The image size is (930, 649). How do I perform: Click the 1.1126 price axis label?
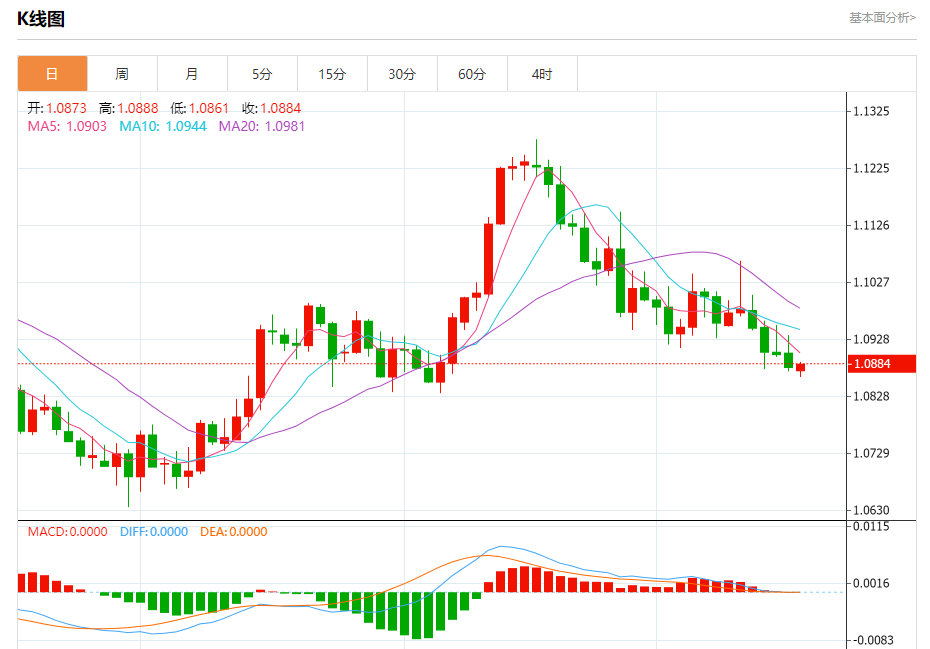click(871, 225)
